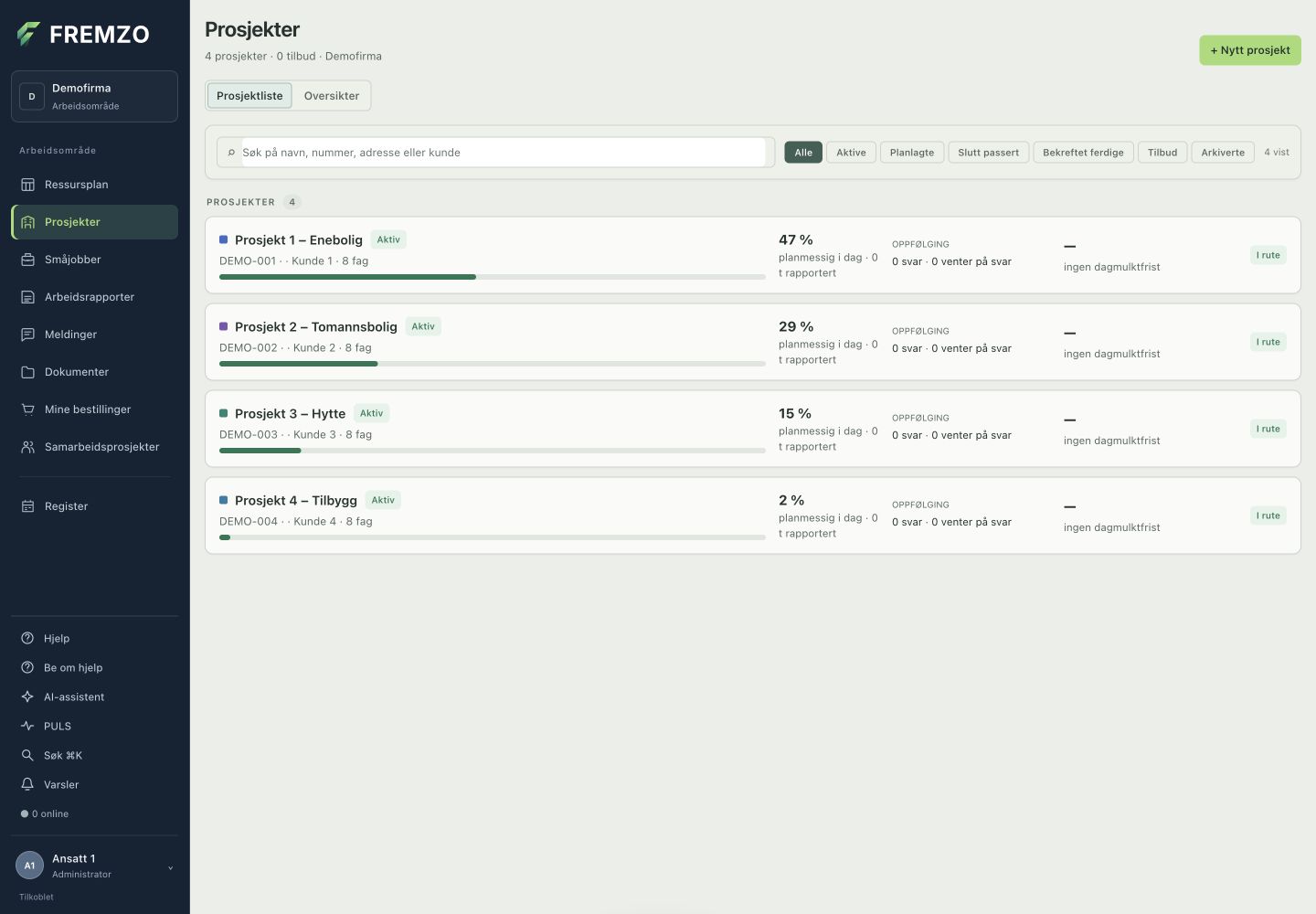The image size is (1316, 914).
Task: Click the Meldinger chat icon
Action: click(x=27, y=335)
